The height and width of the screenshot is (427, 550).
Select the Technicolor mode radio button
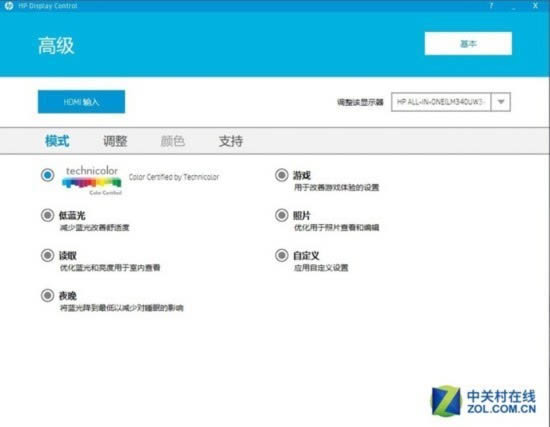click(x=47, y=175)
